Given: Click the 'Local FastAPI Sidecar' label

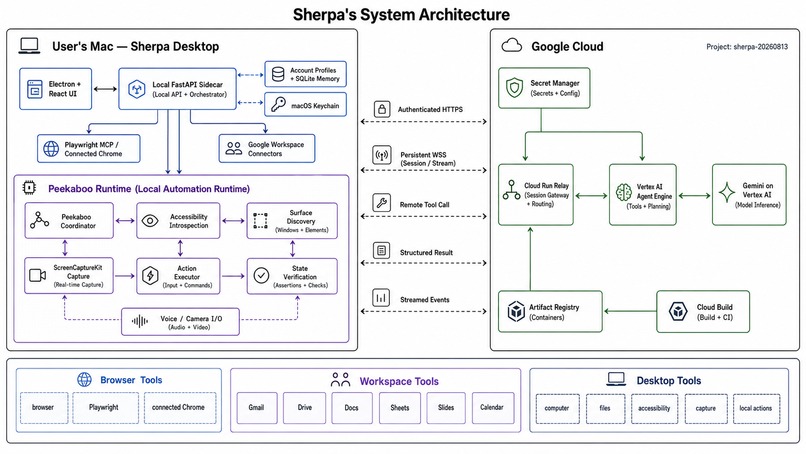Looking at the screenshot, I should point(188,84).
